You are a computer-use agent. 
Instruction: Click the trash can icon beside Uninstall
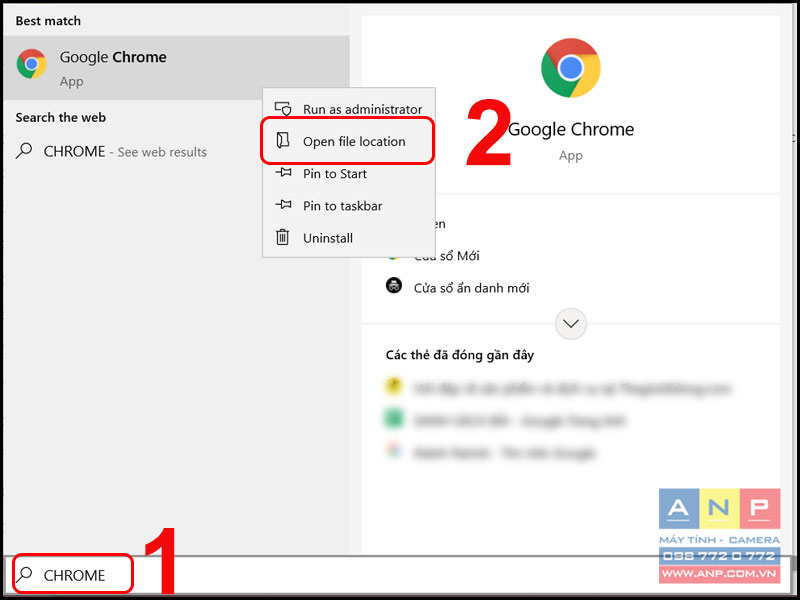(x=282, y=237)
